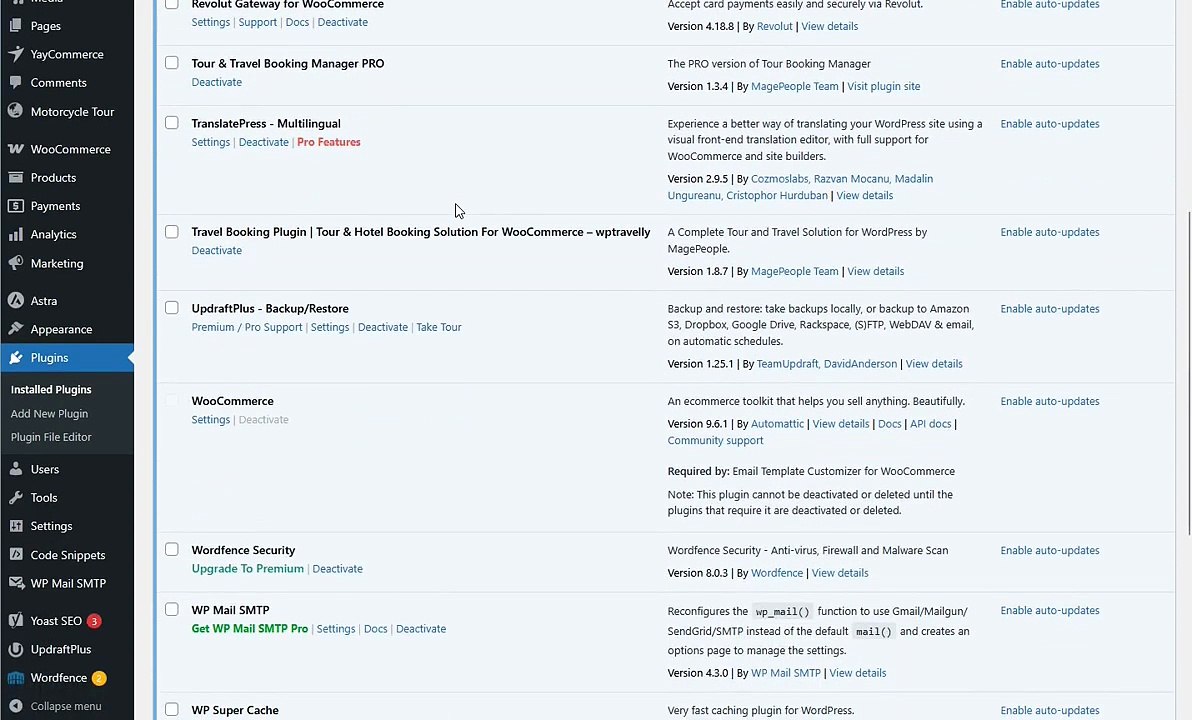Visit plugin site for Tour Booking Manager PRO
Viewport: 1192px width, 720px height.
coord(883,86)
